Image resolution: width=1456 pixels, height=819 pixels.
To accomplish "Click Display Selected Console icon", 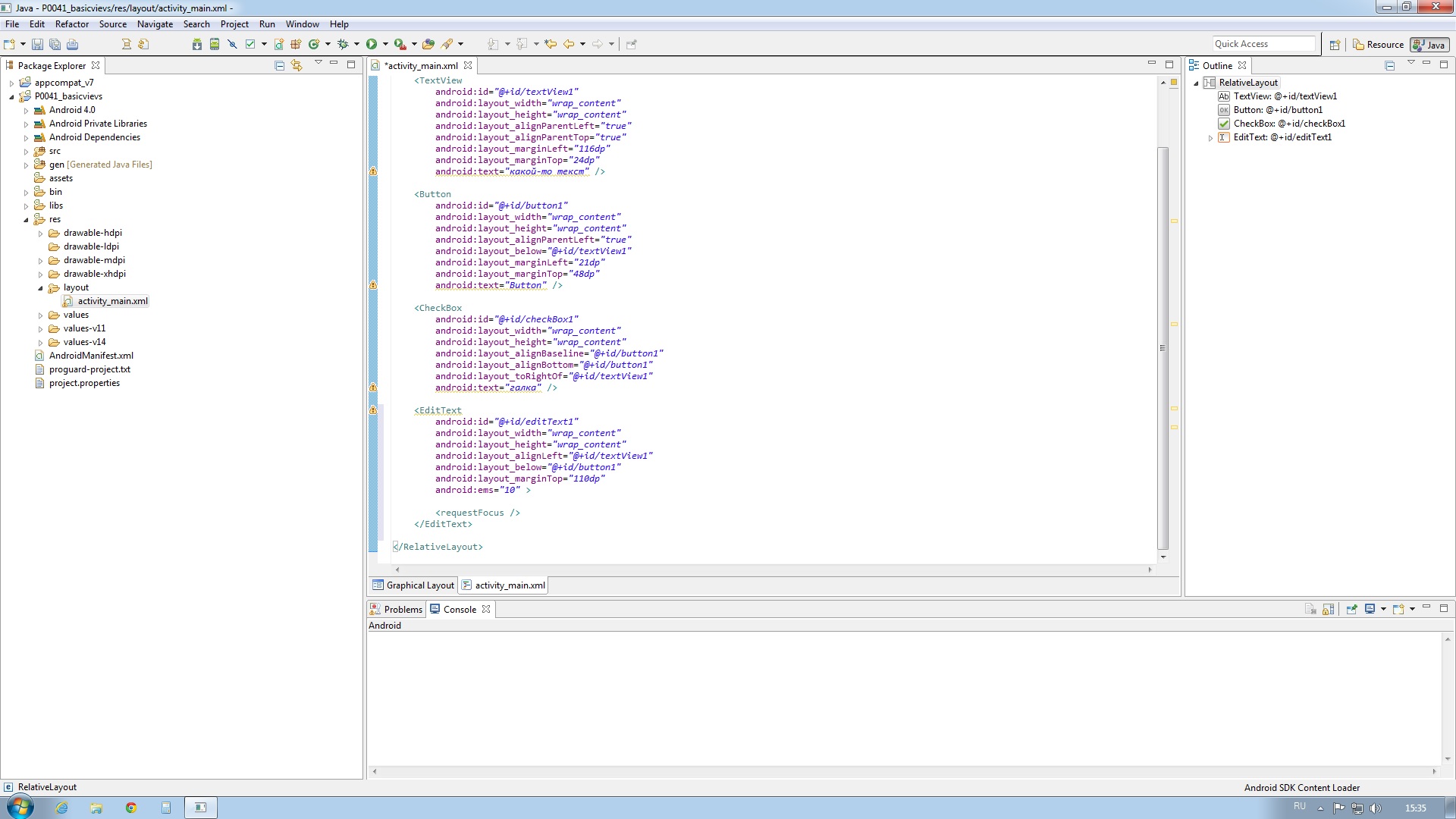I will [x=1370, y=609].
